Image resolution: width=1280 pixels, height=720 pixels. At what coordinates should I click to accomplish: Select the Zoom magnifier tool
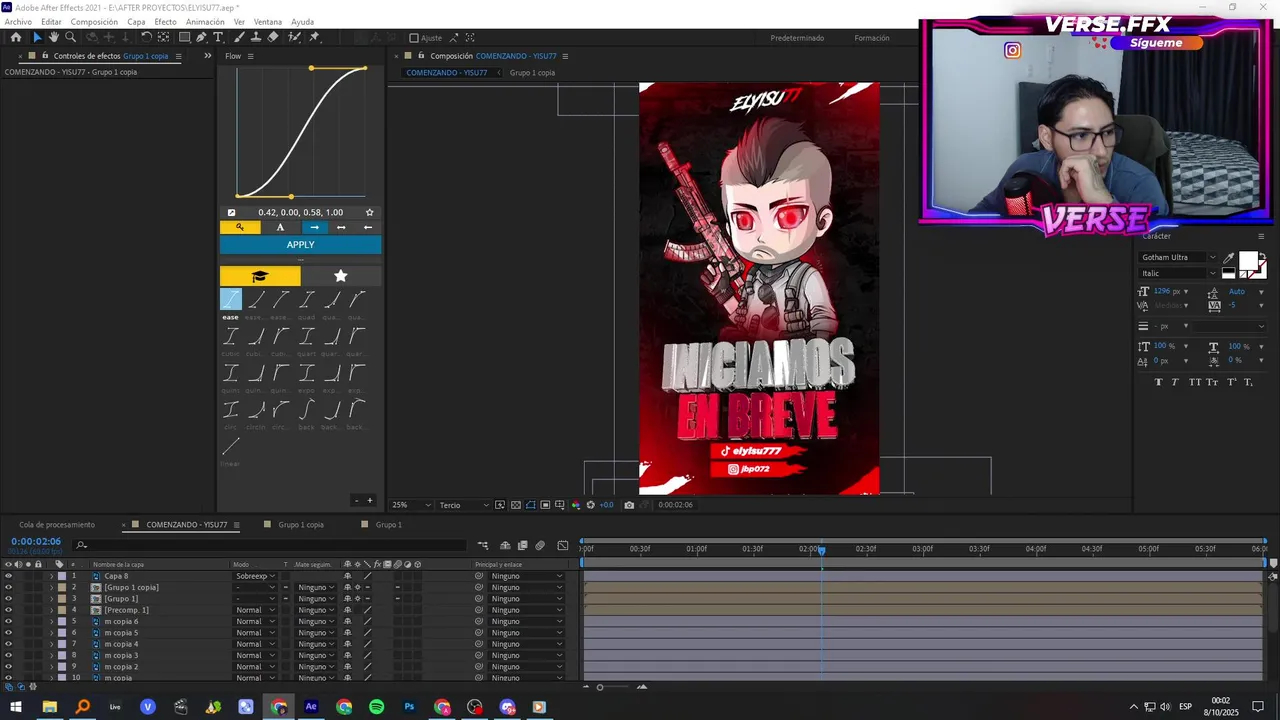[x=70, y=37]
